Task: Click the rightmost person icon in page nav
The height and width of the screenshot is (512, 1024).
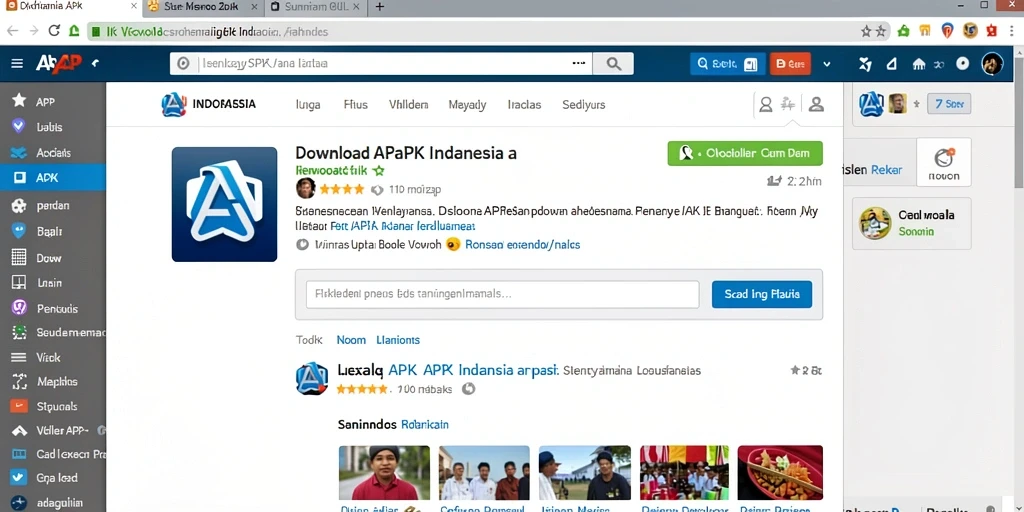Action: pos(816,104)
